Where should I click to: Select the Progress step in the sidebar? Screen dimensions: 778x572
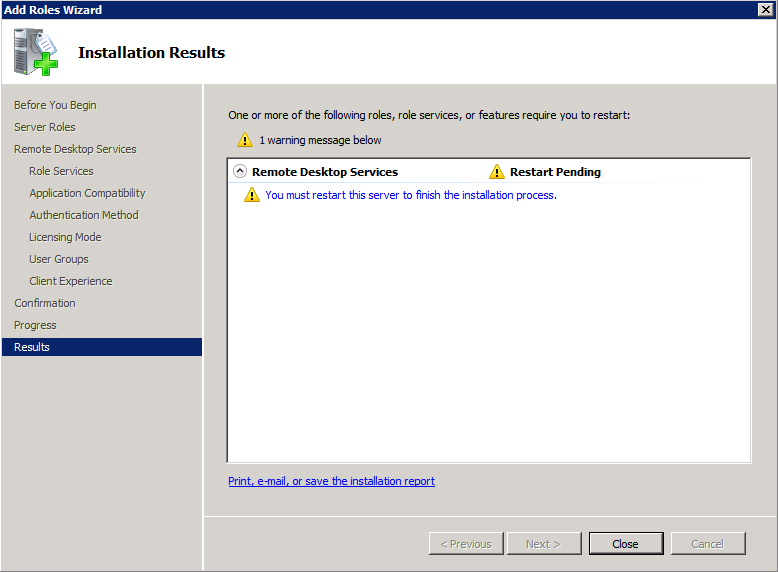35,325
